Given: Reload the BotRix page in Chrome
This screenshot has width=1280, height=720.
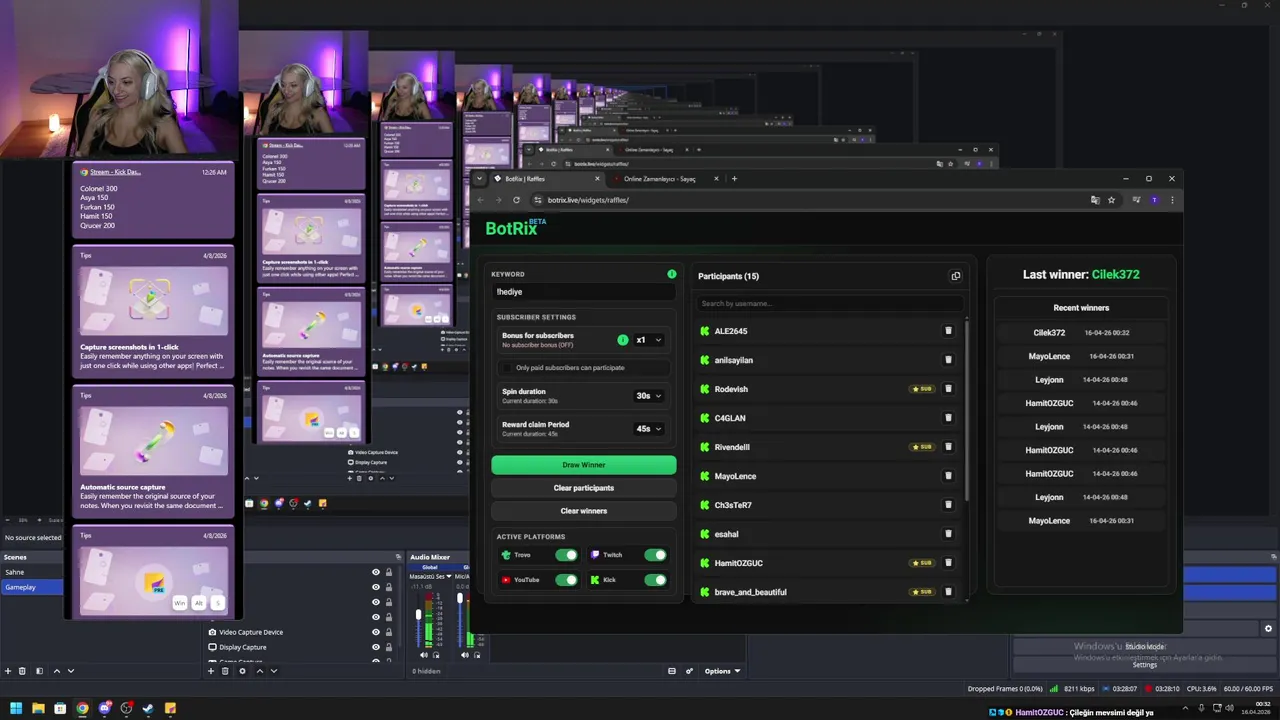Looking at the screenshot, I should click(x=516, y=200).
